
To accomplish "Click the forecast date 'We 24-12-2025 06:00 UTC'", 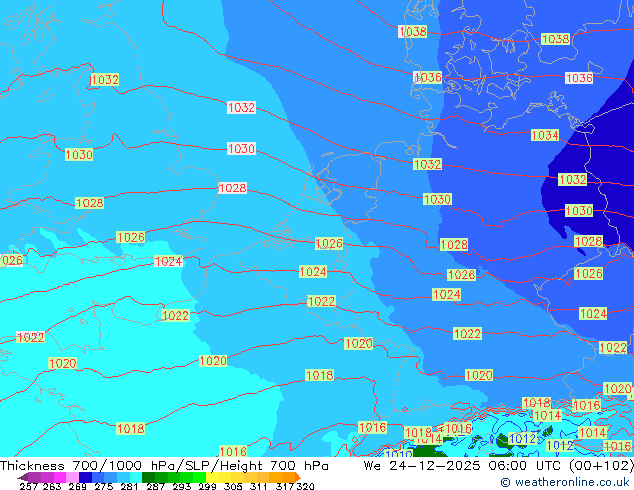I will 464,465.
